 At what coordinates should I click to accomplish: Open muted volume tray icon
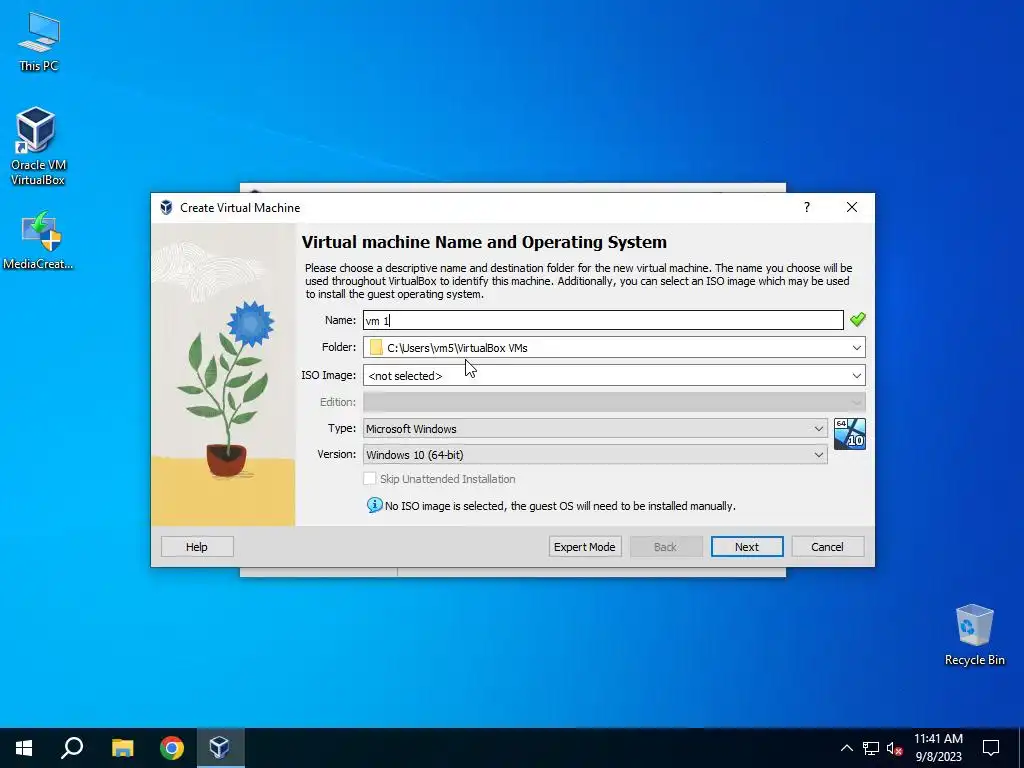(x=894, y=748)
